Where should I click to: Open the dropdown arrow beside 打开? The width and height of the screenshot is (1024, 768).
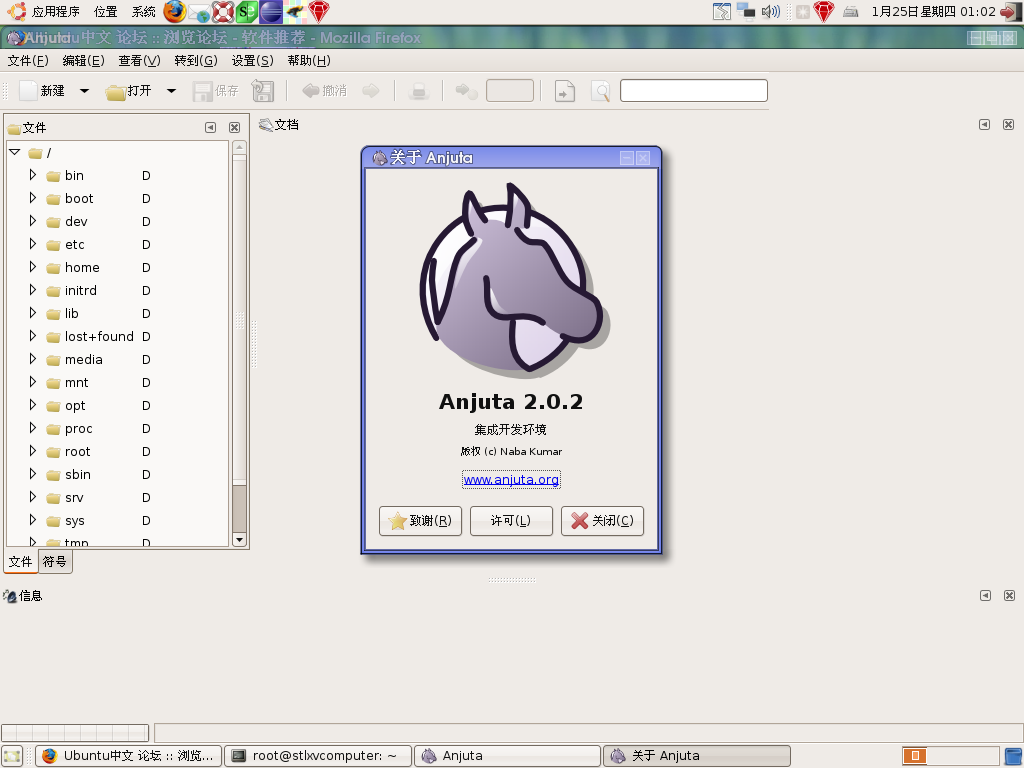coord(171,91)
